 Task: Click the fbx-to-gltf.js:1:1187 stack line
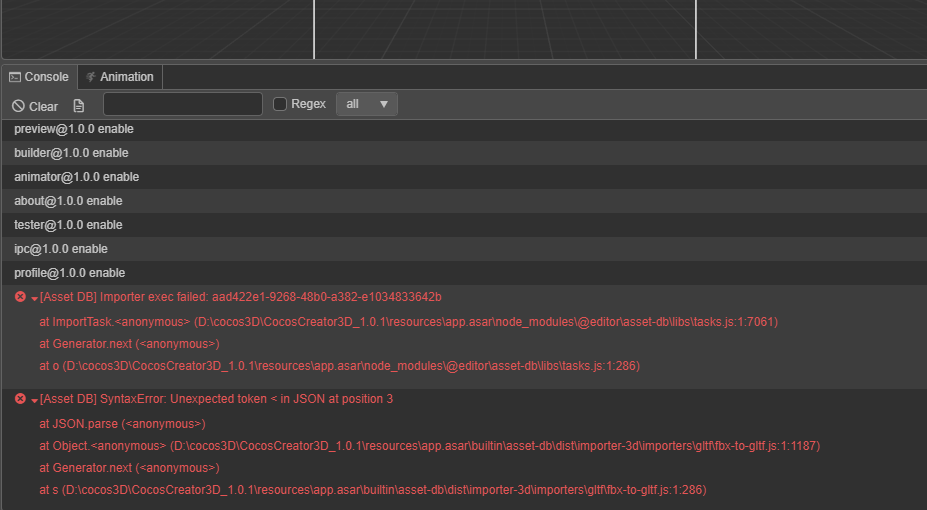click(429, 446)
